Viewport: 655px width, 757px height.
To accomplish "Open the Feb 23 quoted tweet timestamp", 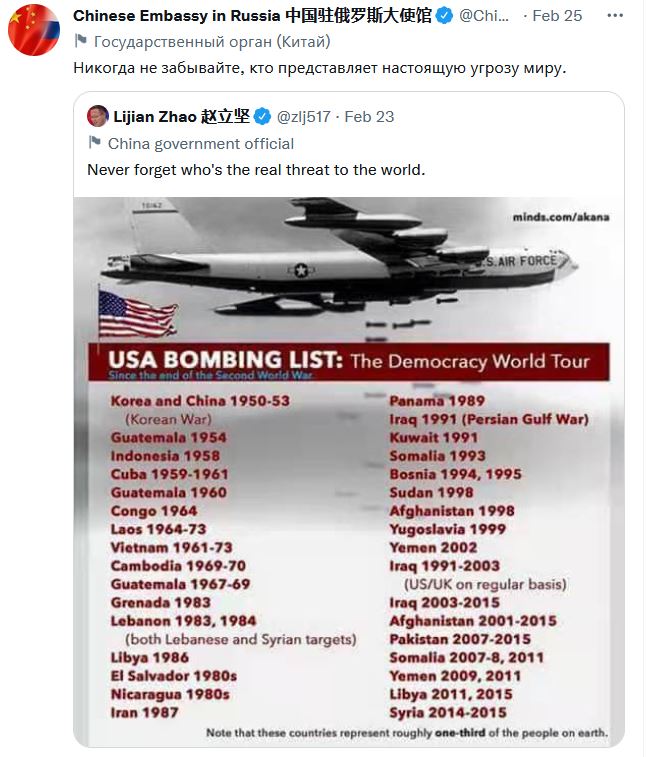I will [370, 116].
